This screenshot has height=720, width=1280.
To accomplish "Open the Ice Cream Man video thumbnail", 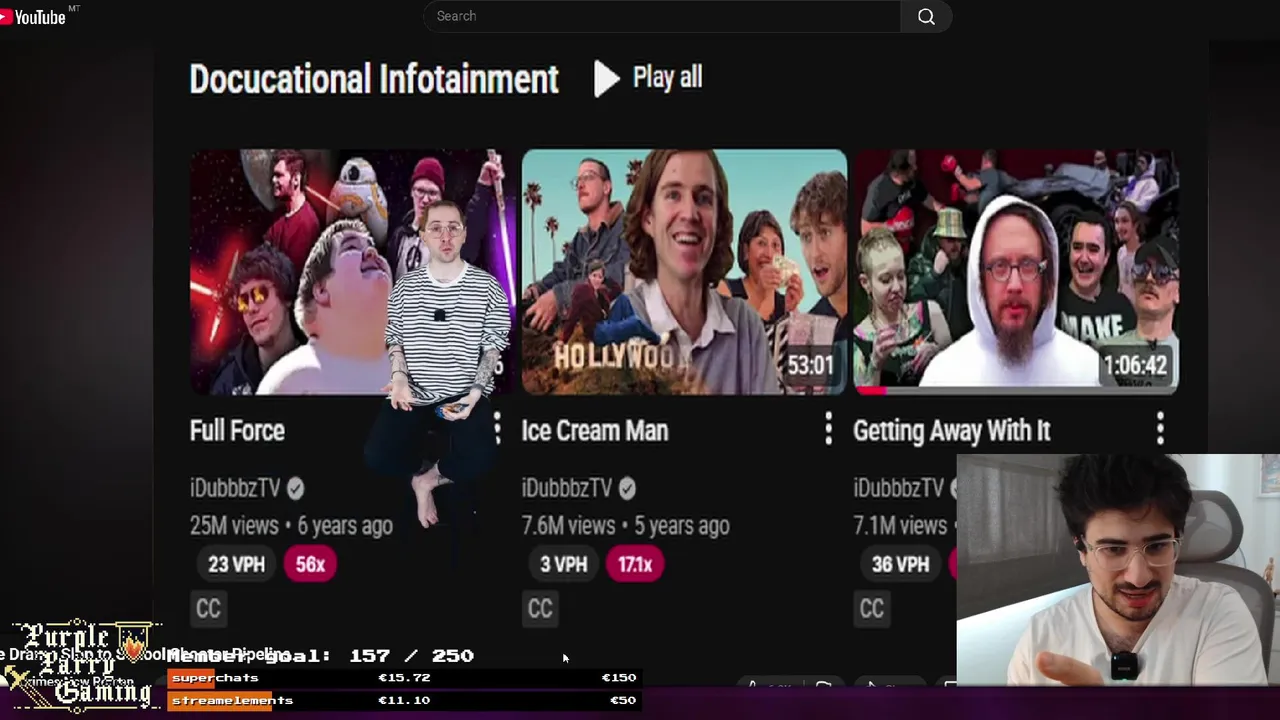I will pos(684,271).
